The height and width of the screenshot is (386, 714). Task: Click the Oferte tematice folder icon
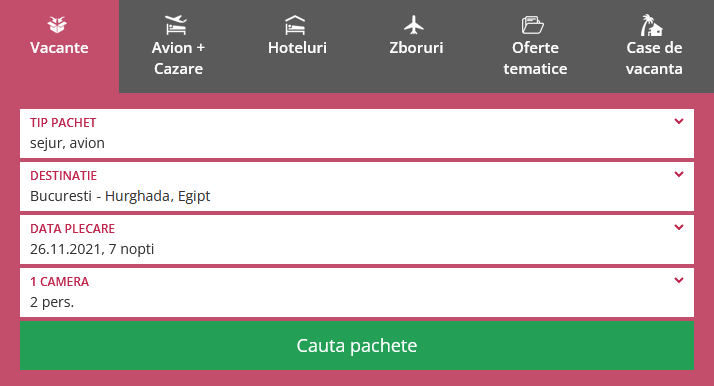click(533, 25)
